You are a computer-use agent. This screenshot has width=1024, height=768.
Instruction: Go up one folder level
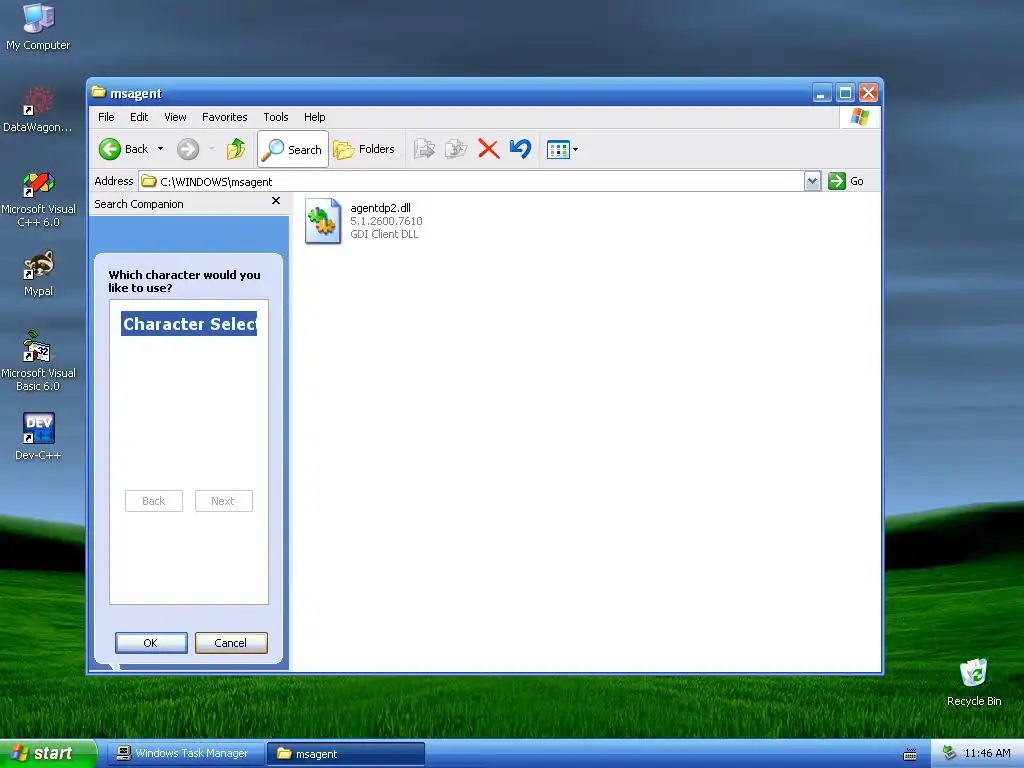tap(236, 150)
